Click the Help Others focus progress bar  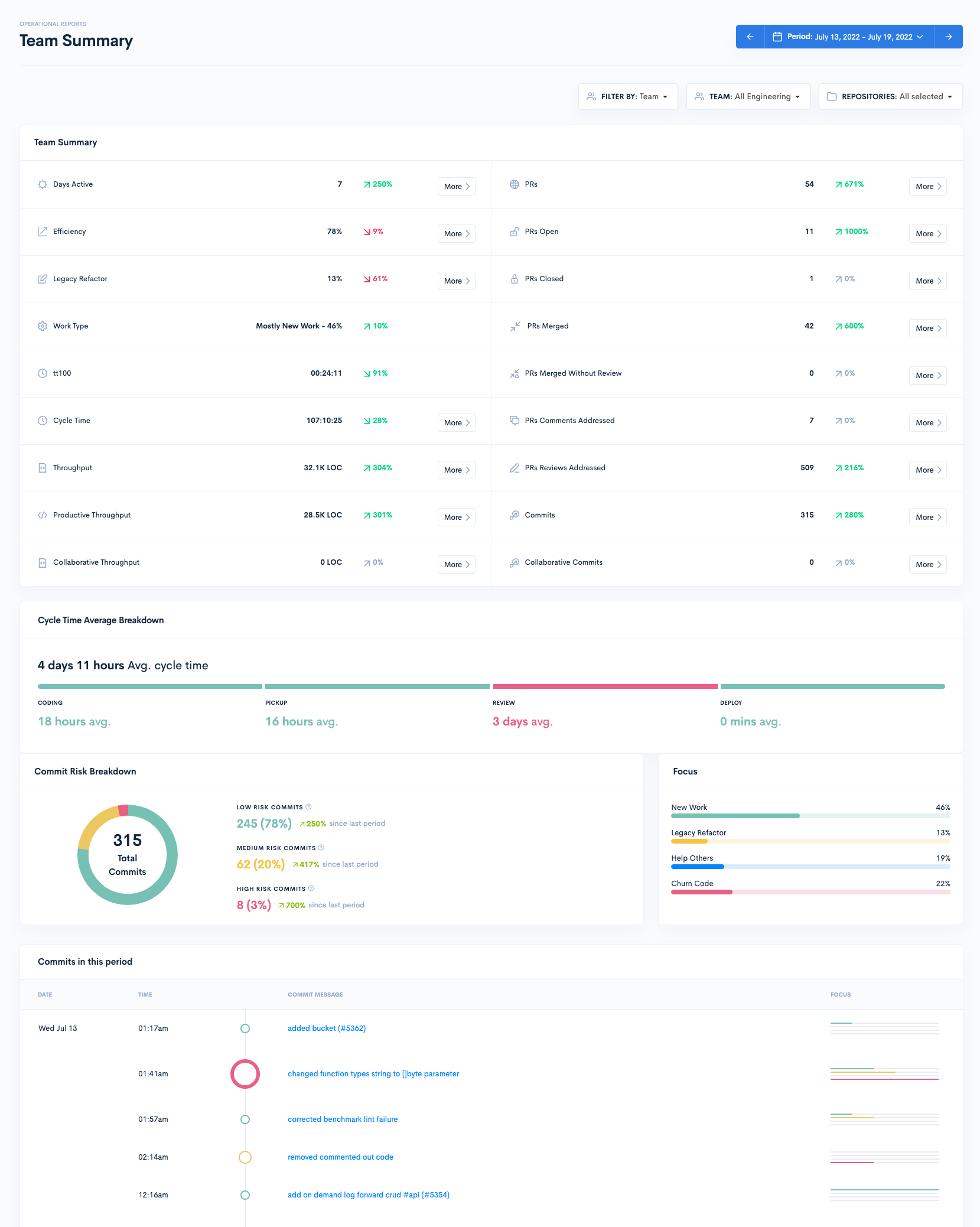(810, 867)
